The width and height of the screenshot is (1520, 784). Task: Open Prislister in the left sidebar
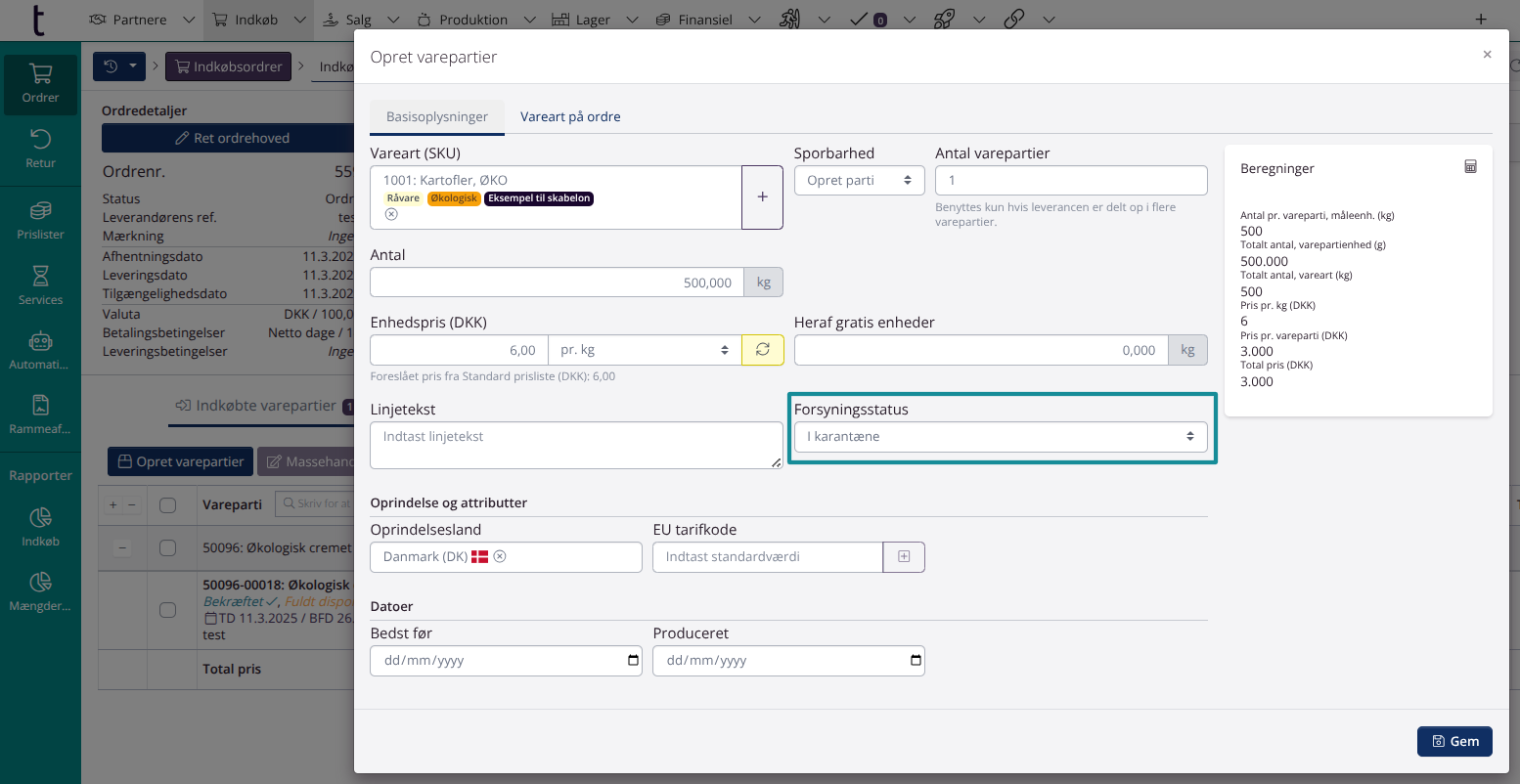point(40,220)
